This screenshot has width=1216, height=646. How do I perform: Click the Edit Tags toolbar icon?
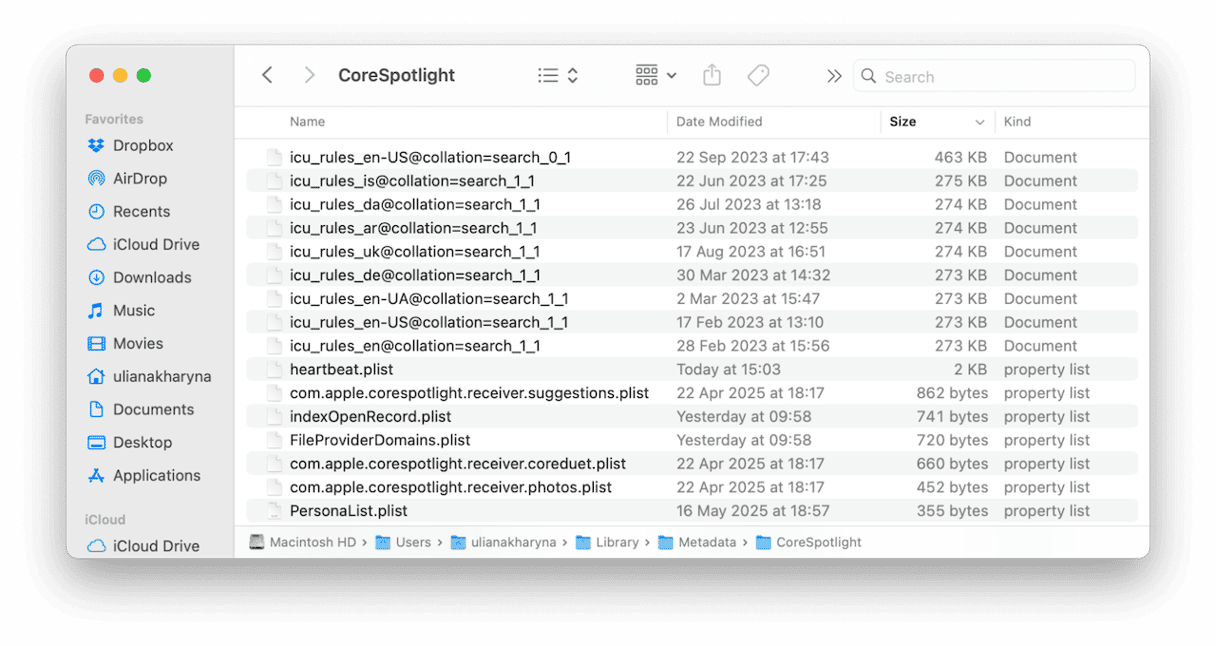click(x=758, y=76)
